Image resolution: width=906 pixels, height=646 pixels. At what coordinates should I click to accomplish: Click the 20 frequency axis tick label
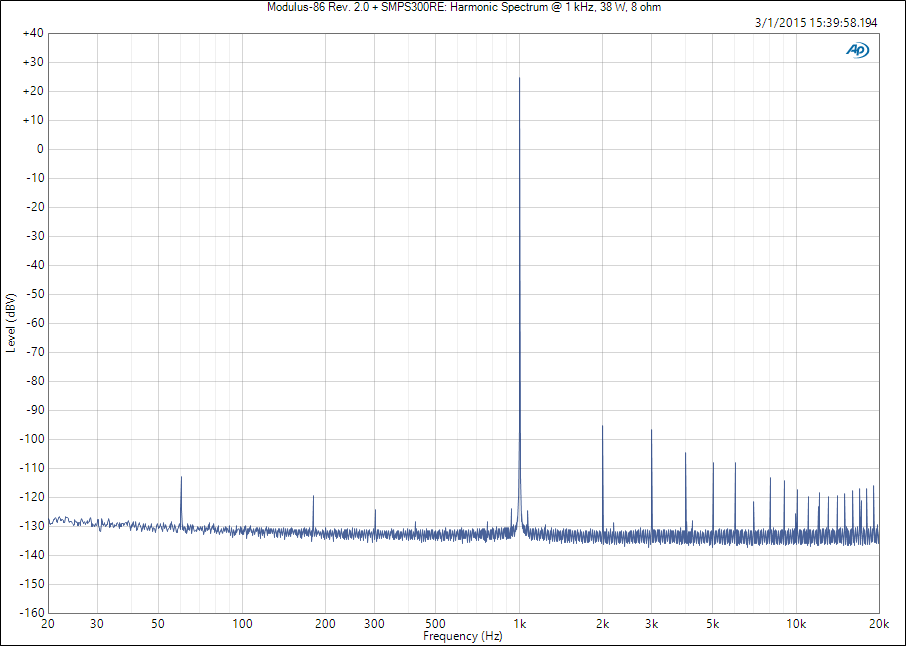pos(48,624)
